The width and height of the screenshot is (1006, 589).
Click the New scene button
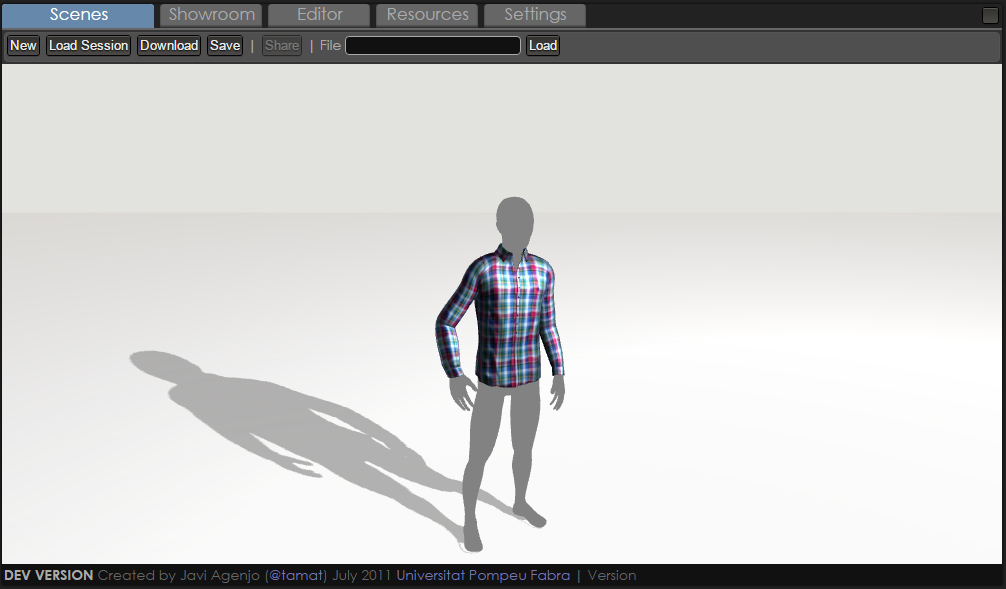click(x=23, y=46)
